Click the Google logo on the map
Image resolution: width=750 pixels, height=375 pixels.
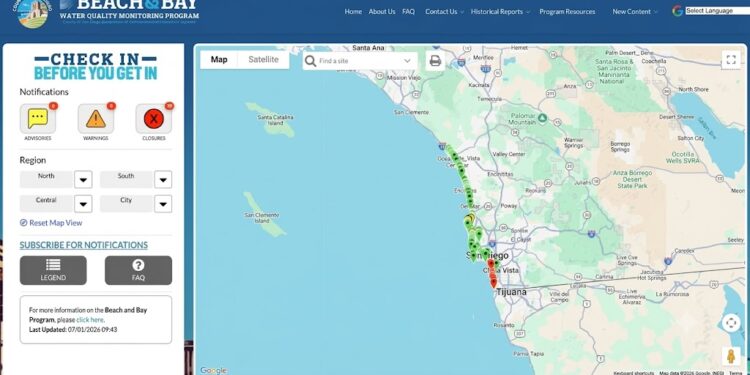pos(213,370)
